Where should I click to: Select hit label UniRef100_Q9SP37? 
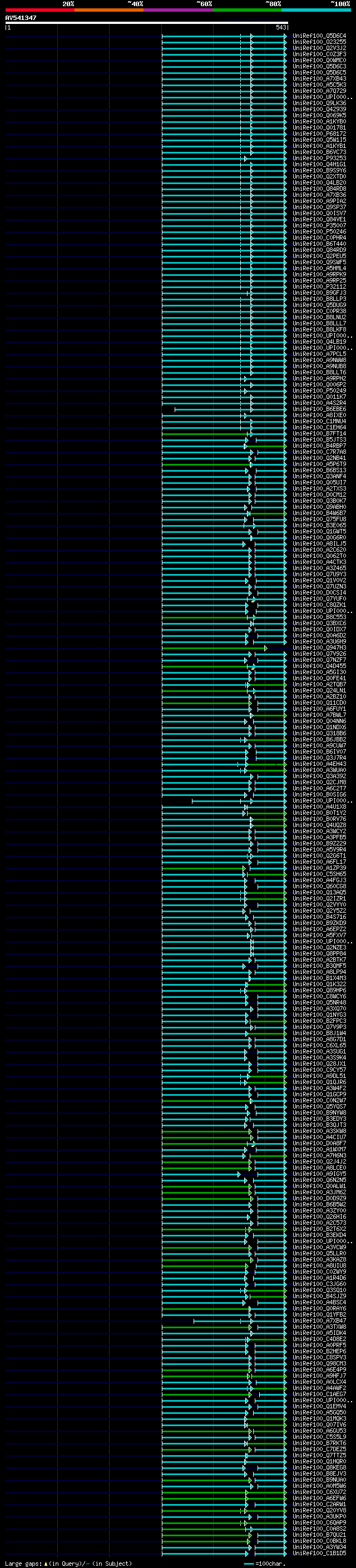pos(319,207)
